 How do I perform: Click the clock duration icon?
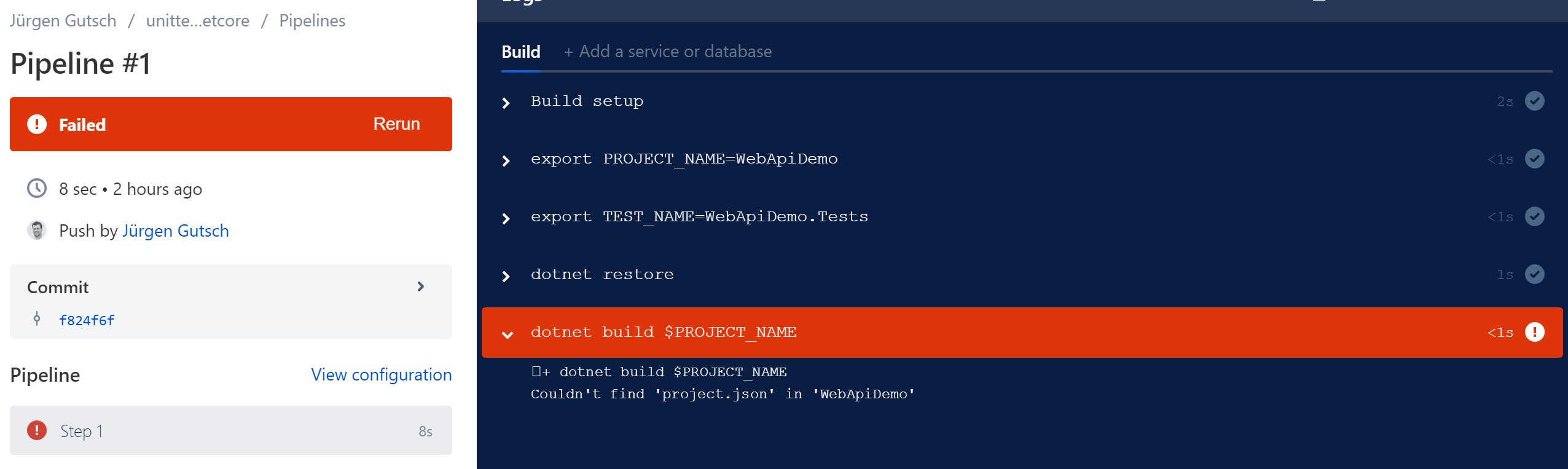pyautogui.click(x=37, y=188)
